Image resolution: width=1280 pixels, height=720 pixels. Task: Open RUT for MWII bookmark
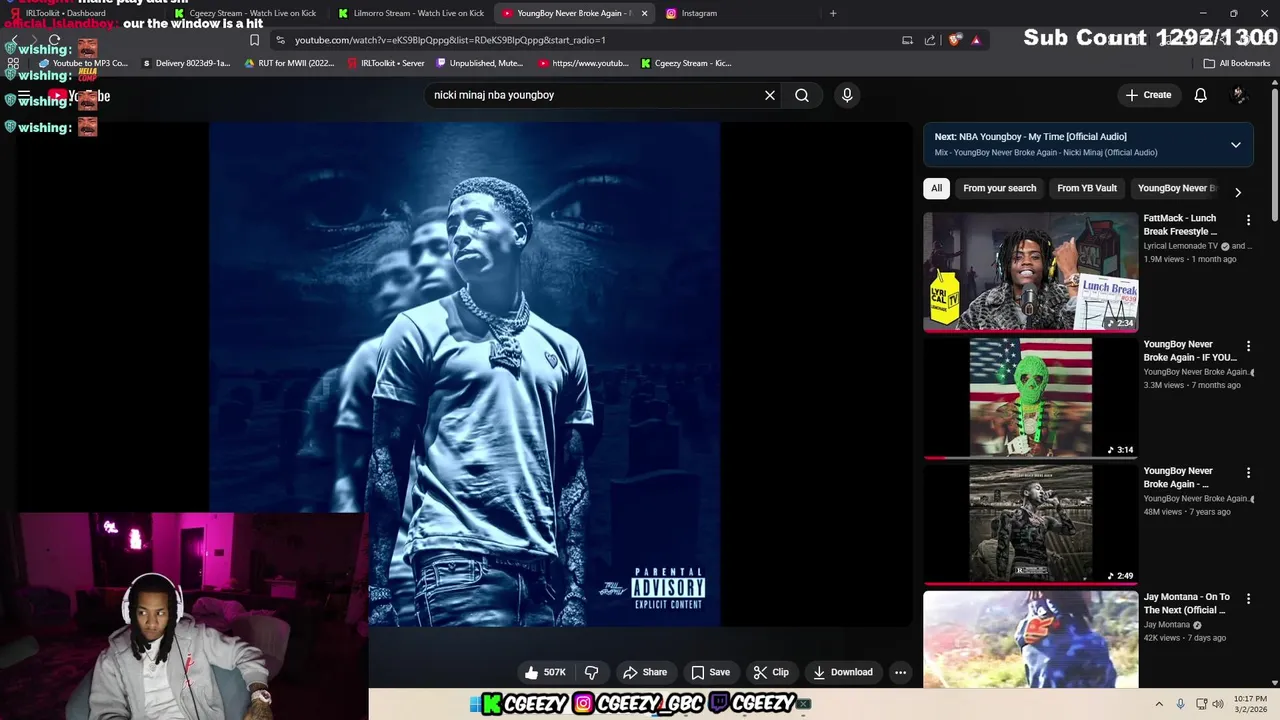click(289, 63)
